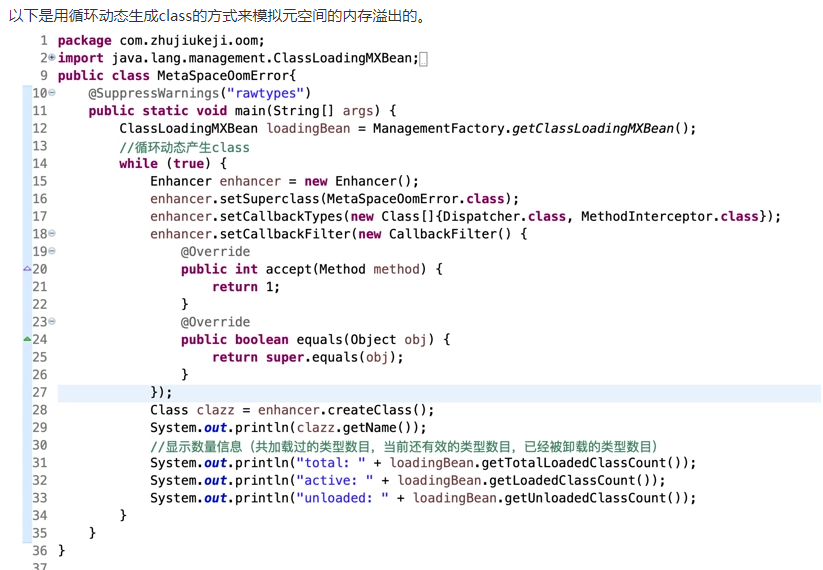Click the "rawtypes" string literal
The height and width of the screenshot is (570, 823).
tap(265, 93)
